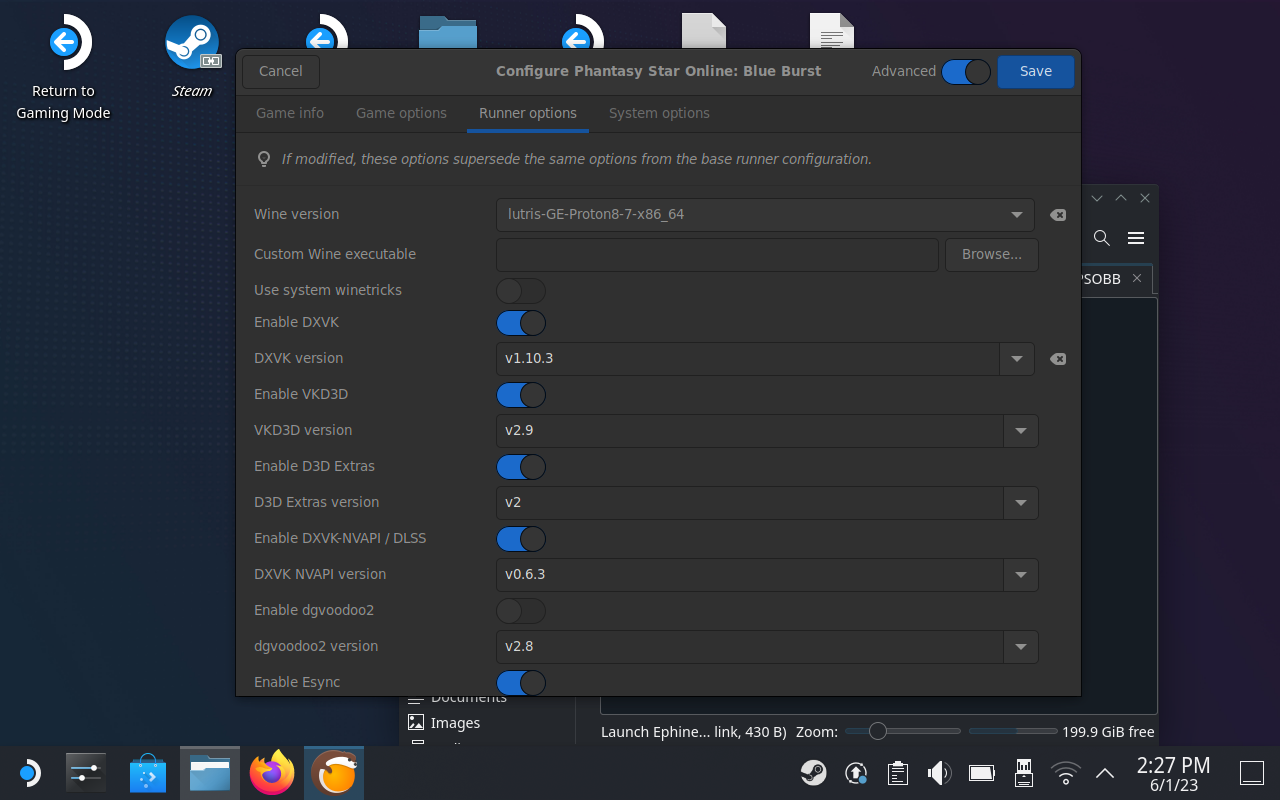Viewport: 1280px width, 800px height.
Task: Clear the Wine version override
Action: (1057, 215)
